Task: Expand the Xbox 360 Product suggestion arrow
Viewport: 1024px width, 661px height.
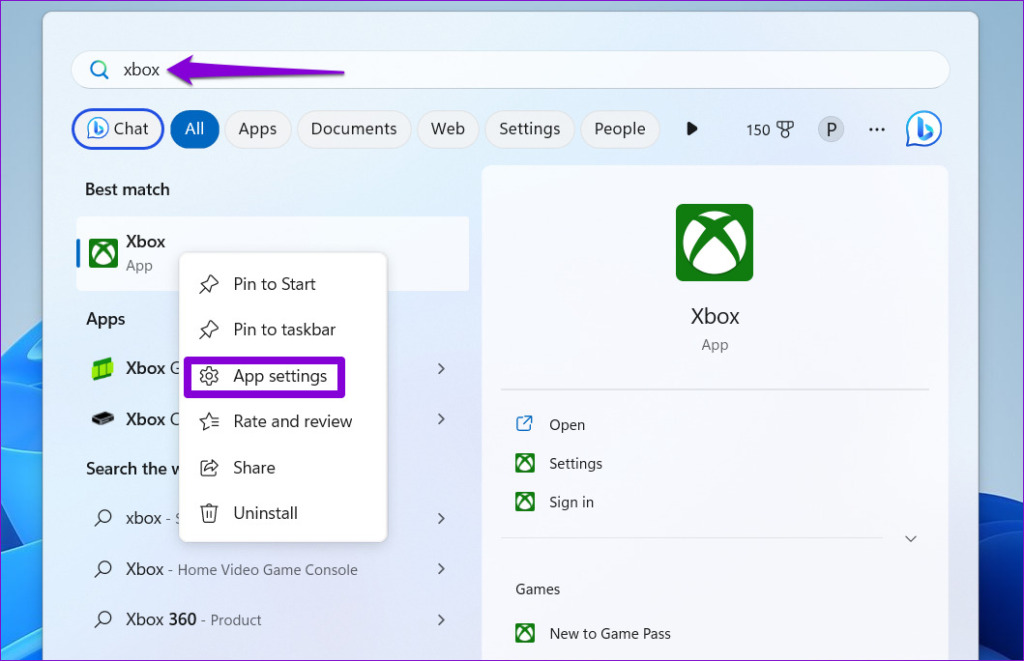Action: [441, 620]
